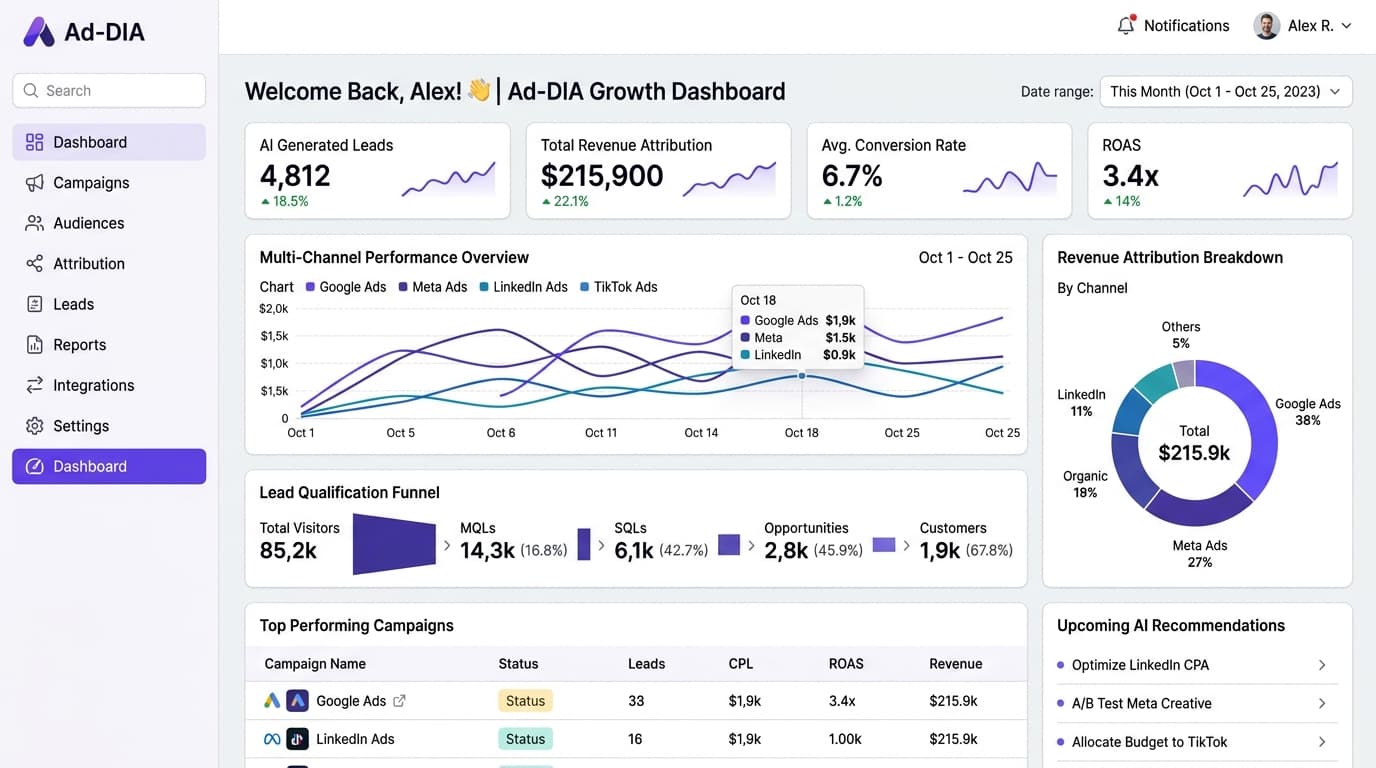This screenshot has width=1376, height=768.
Task: Click the "2,8k" Opportunities value
Action: point(786,550)
